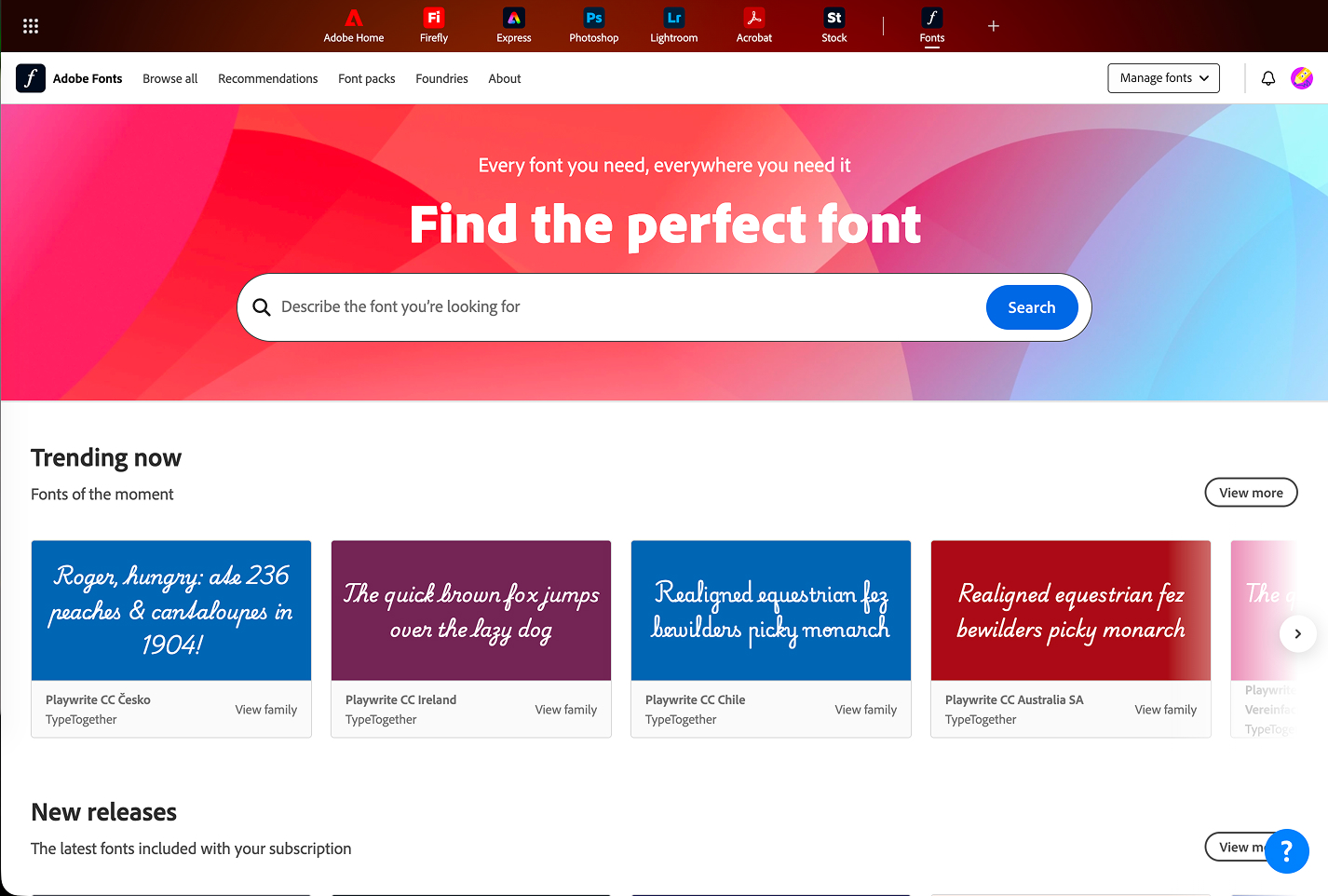
Task: Click the magnifier icon in the search bar
Action: [262, 306]
